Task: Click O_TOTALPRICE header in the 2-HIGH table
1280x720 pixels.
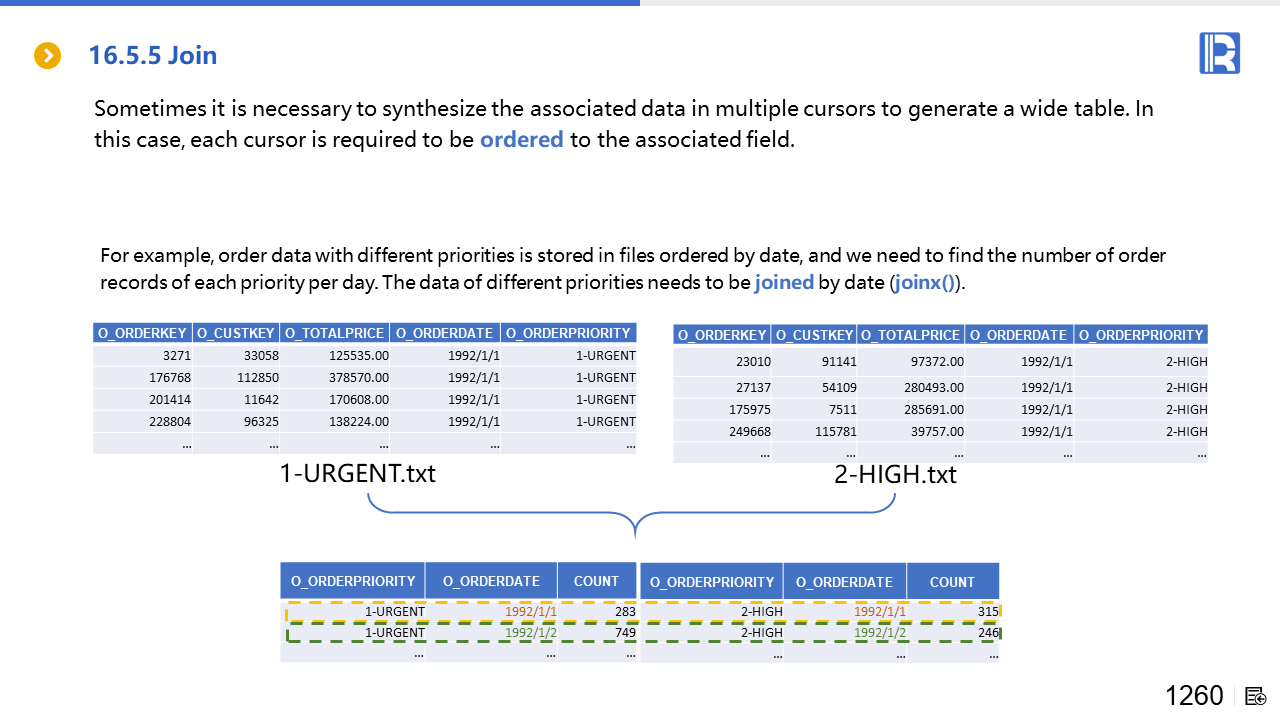Action: click(x=910, y=335)
